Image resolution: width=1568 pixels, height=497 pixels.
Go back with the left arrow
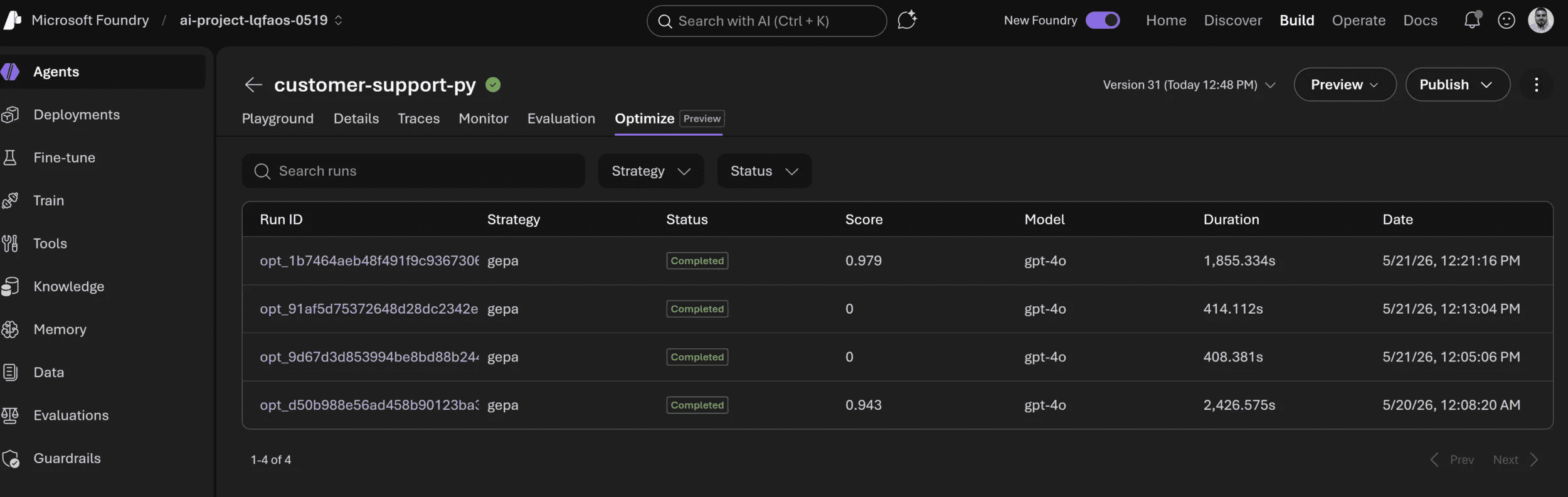(x=253, y=85)
